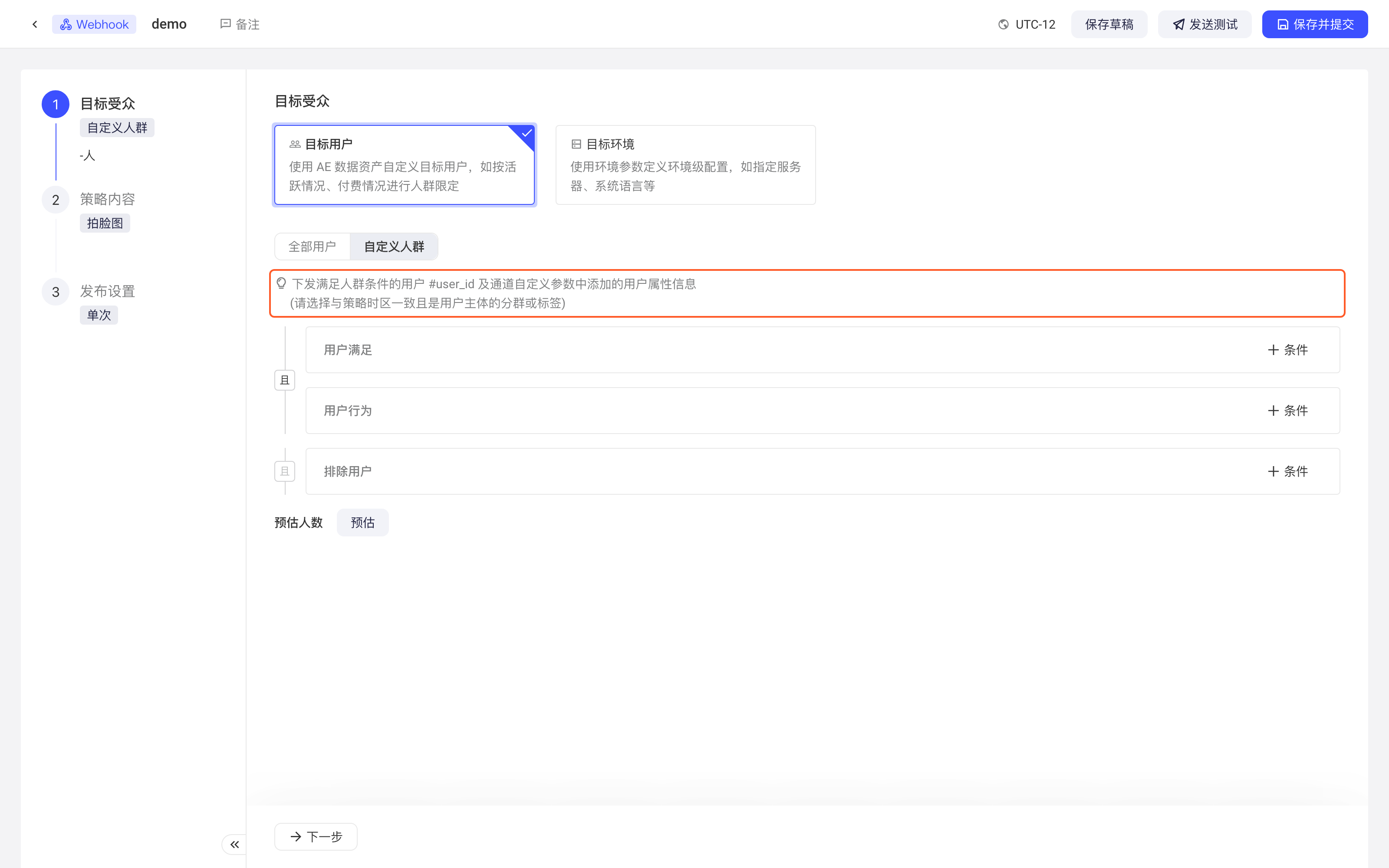The width and height of the screenshot is (1389, 868).
Task: Toggle the 且 connector beside 排除用户
Action: tap(285, 471)
